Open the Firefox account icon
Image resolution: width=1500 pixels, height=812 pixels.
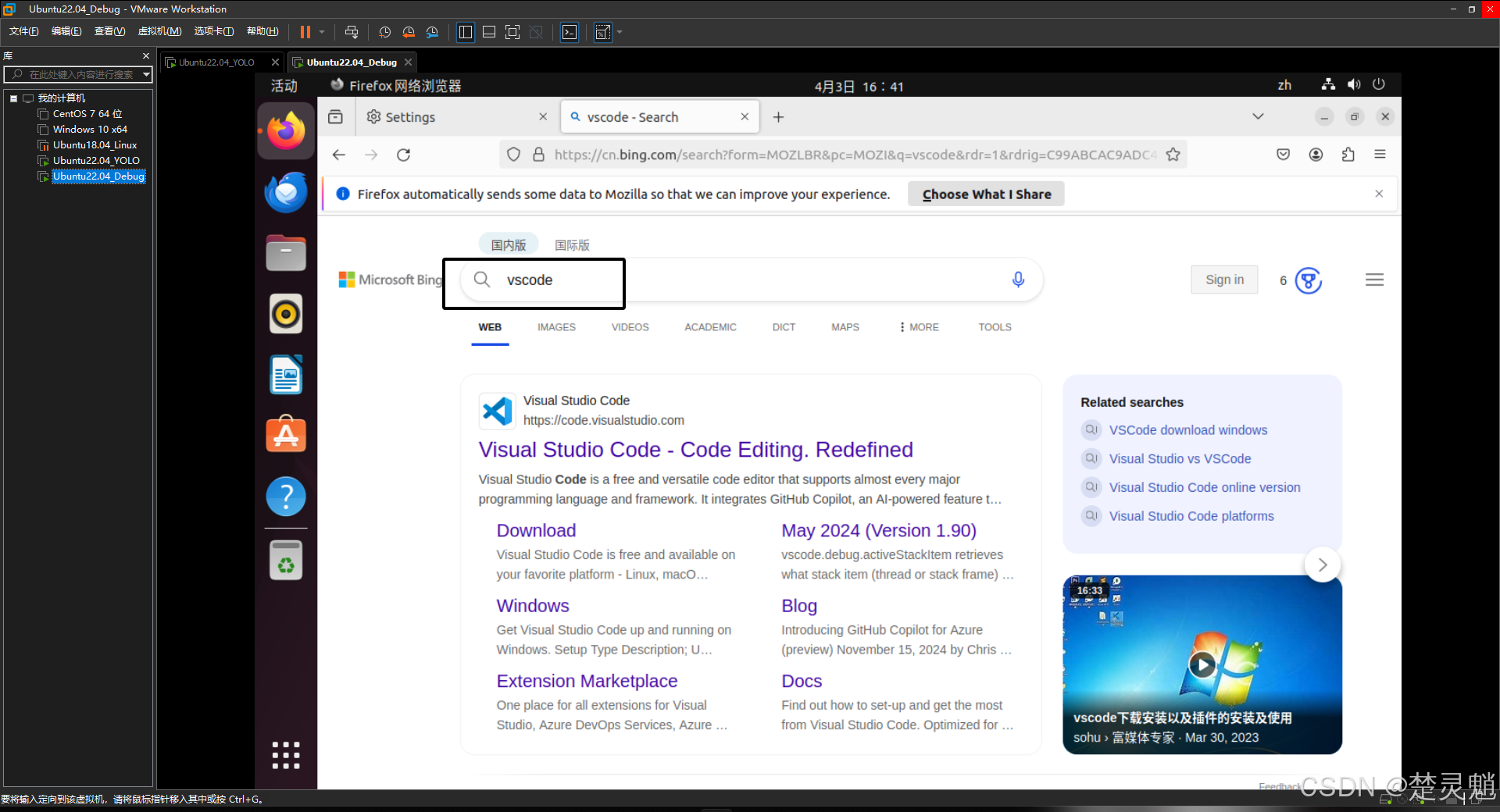[x=1316, y=155]
